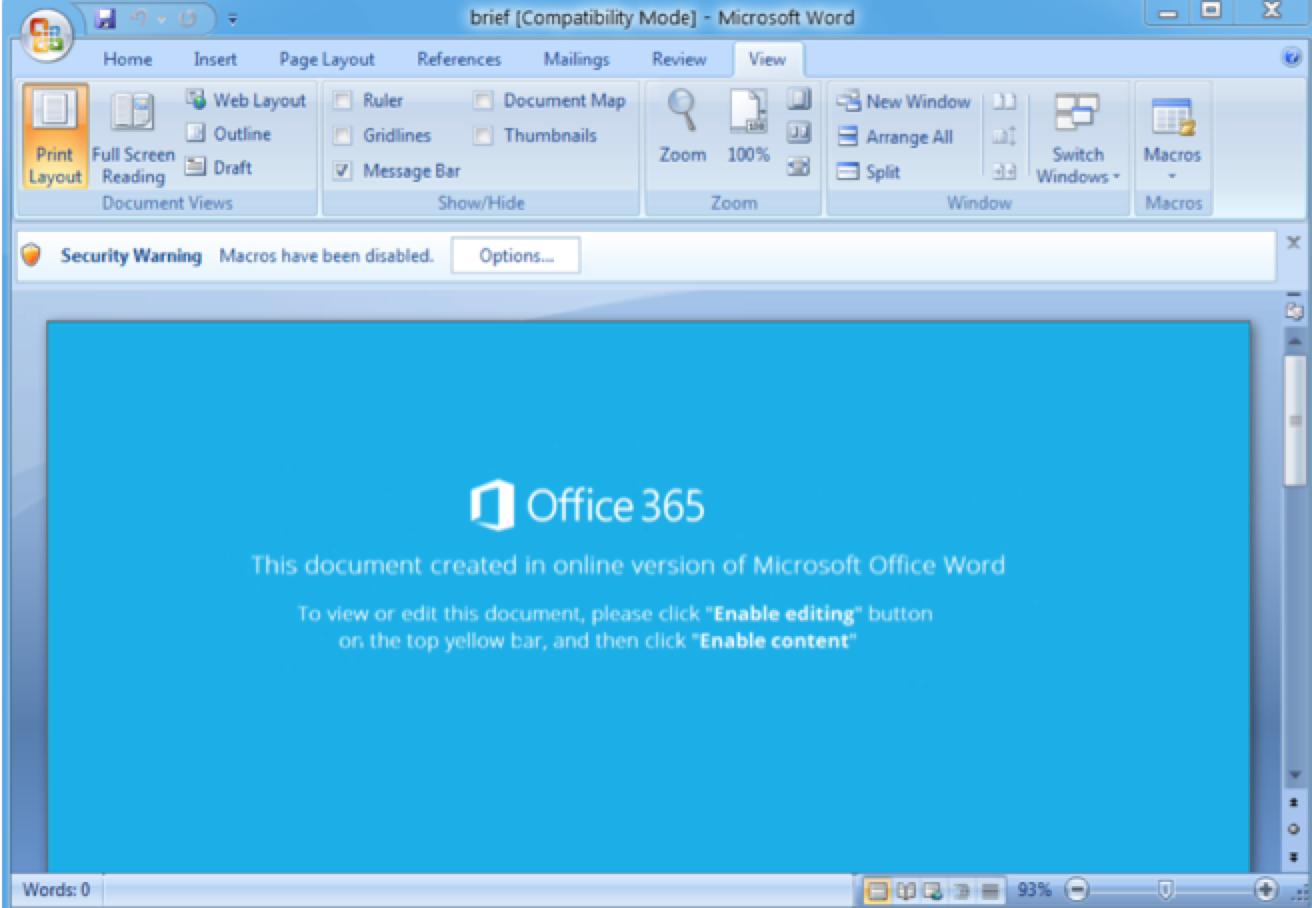
Task: Click the Page Width zoom icon
Action: [x=798, y=167]
